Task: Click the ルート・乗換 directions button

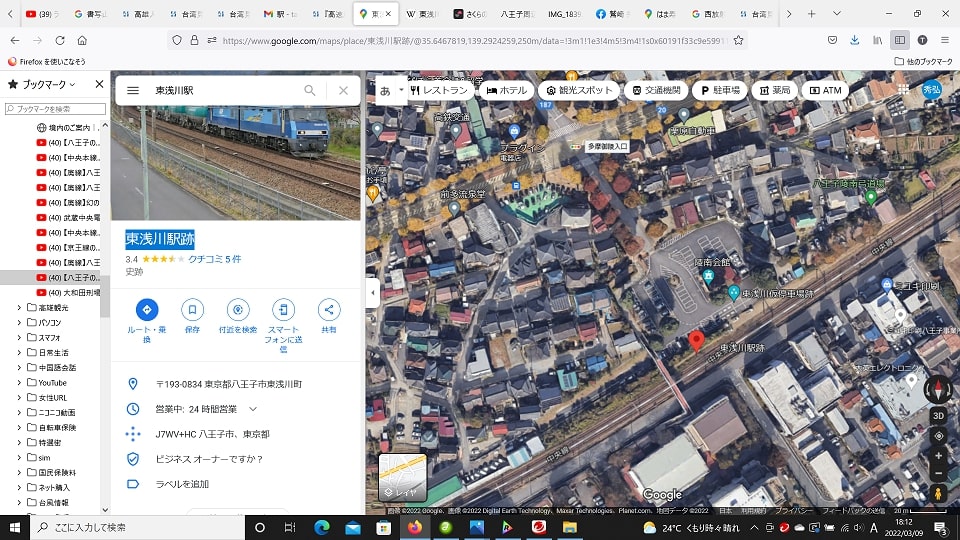Action: pyautogui.click(x=147, y=310)
